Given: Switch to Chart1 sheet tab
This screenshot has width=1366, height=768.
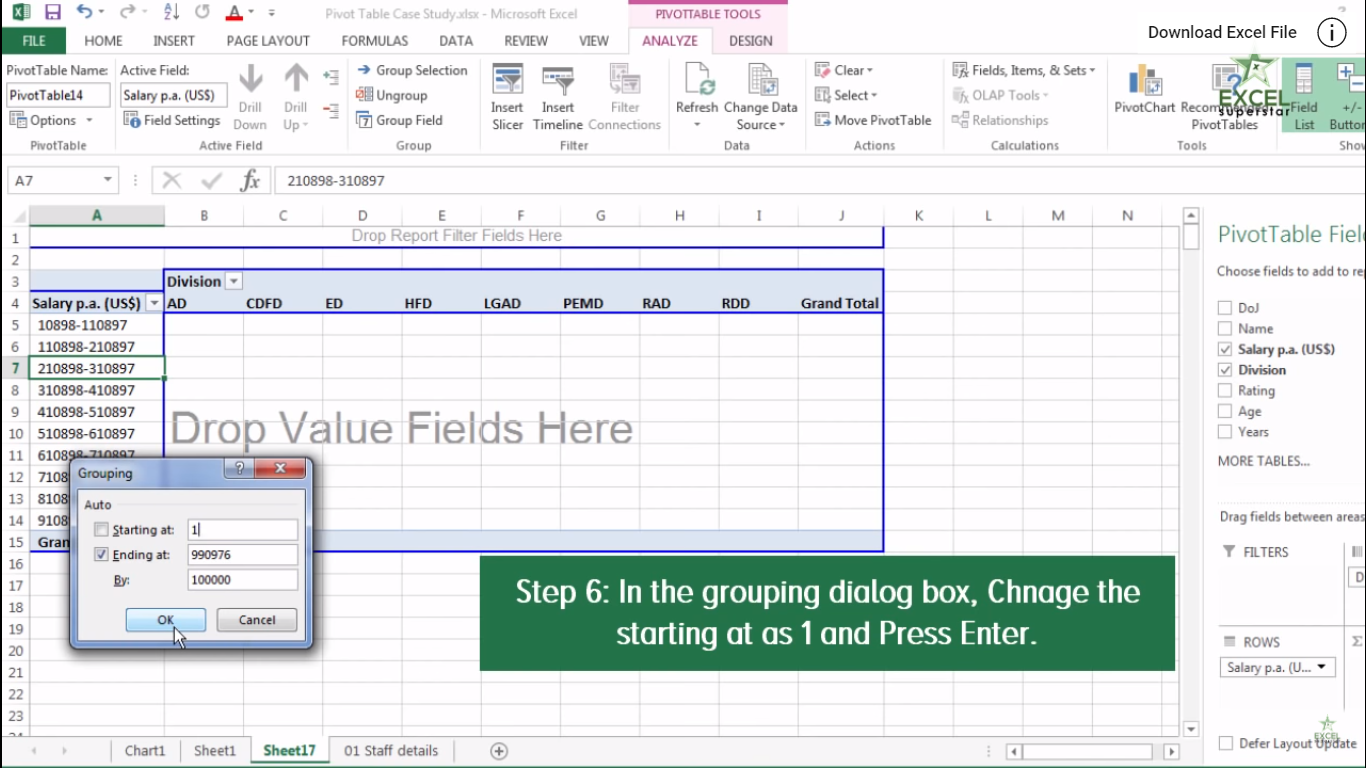Looking at the screenshot, I should [x=145, y=751].
